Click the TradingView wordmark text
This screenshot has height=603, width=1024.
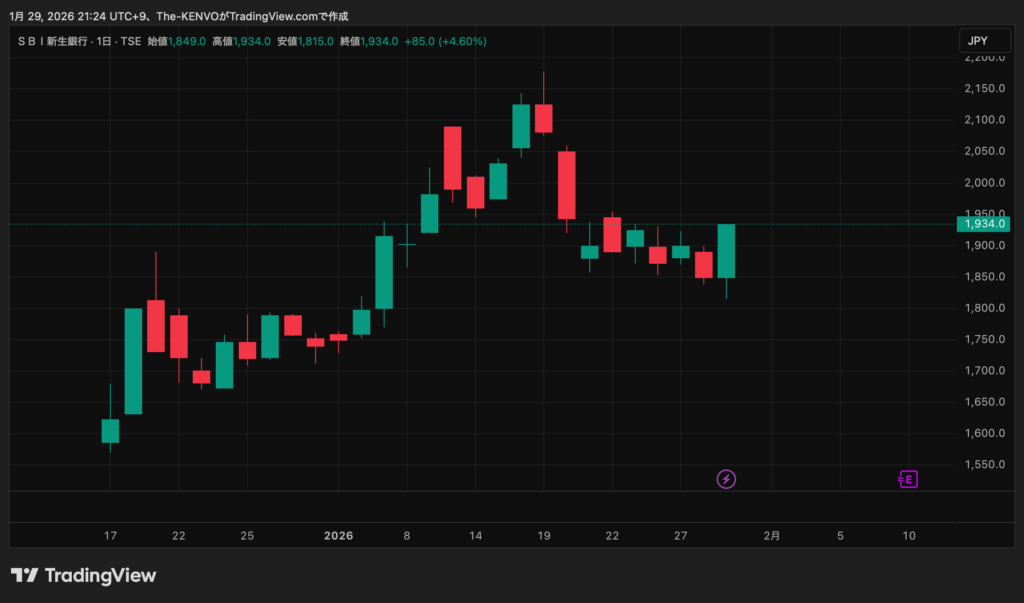coord(101,576)
